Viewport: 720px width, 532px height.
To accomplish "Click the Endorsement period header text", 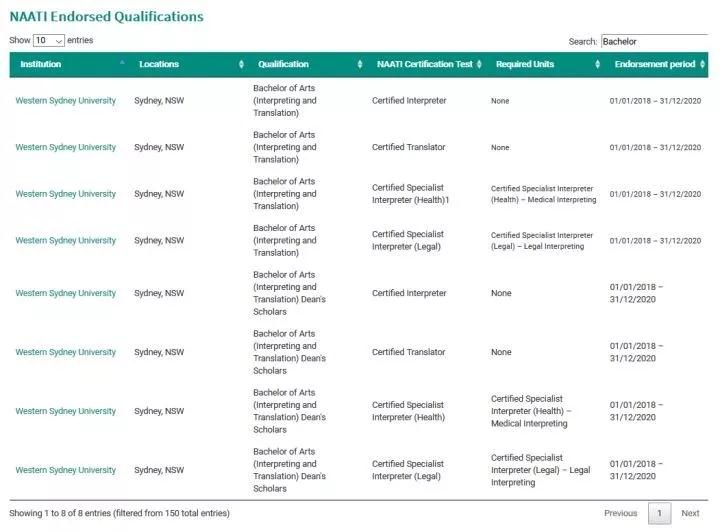I will click(654, 65).
